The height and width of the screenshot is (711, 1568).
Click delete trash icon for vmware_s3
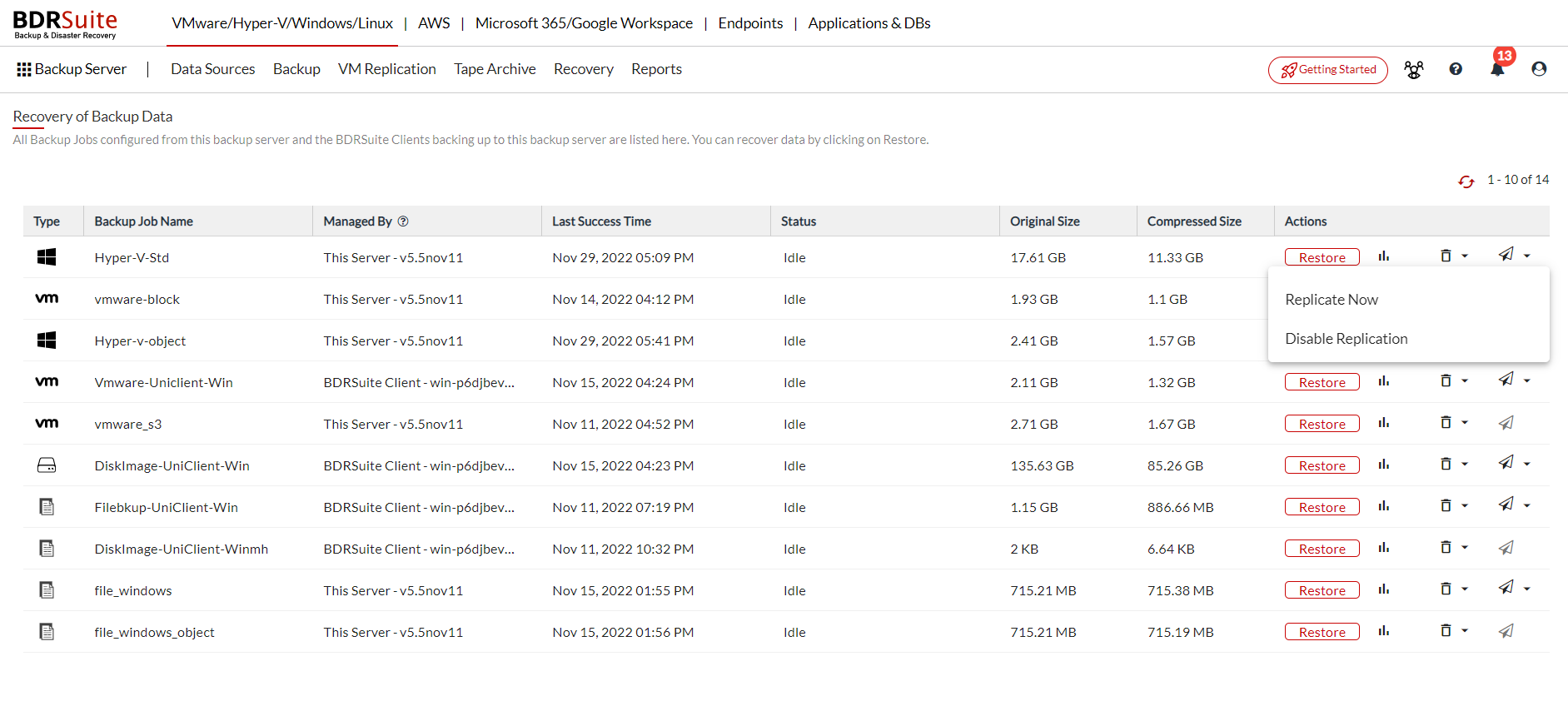click(1446, 422)
